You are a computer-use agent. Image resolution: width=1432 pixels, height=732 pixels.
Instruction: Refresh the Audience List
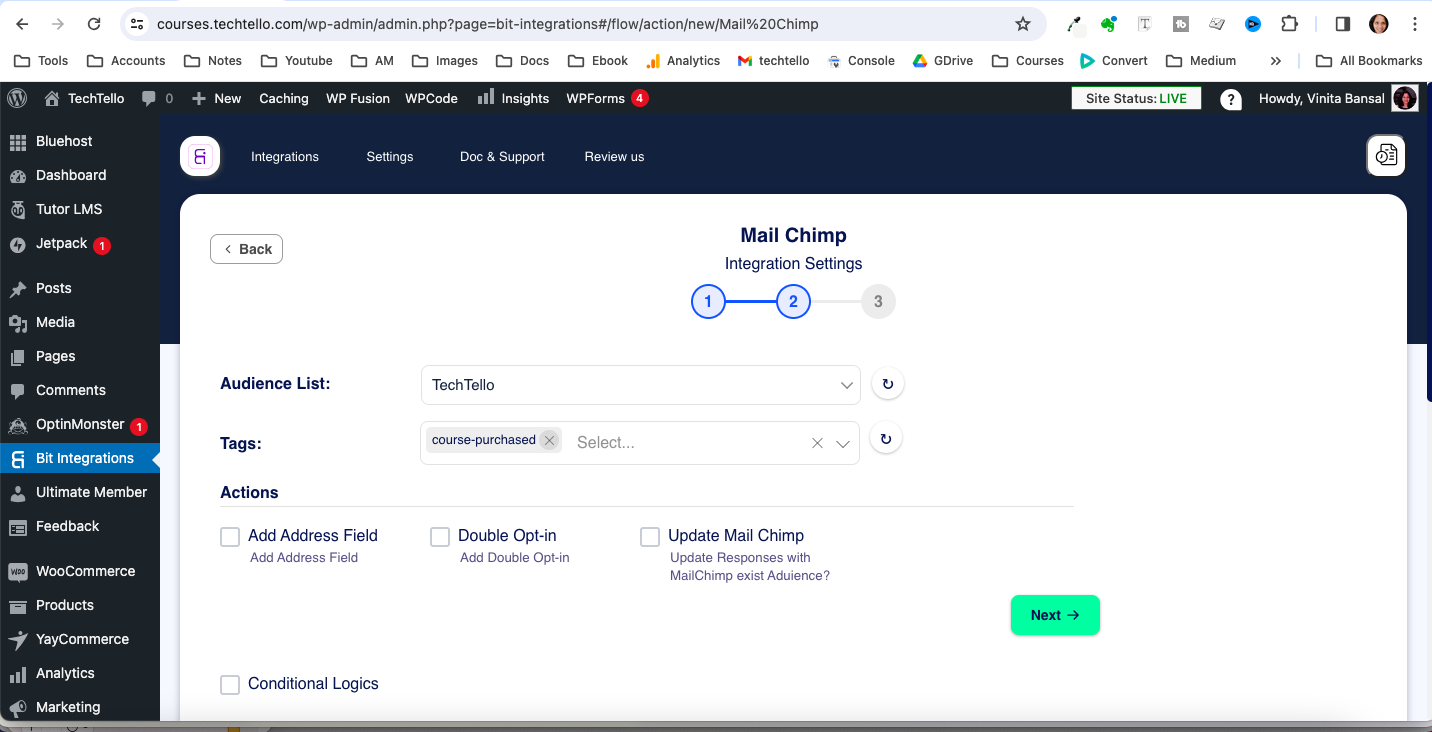(x=887, y=384)
